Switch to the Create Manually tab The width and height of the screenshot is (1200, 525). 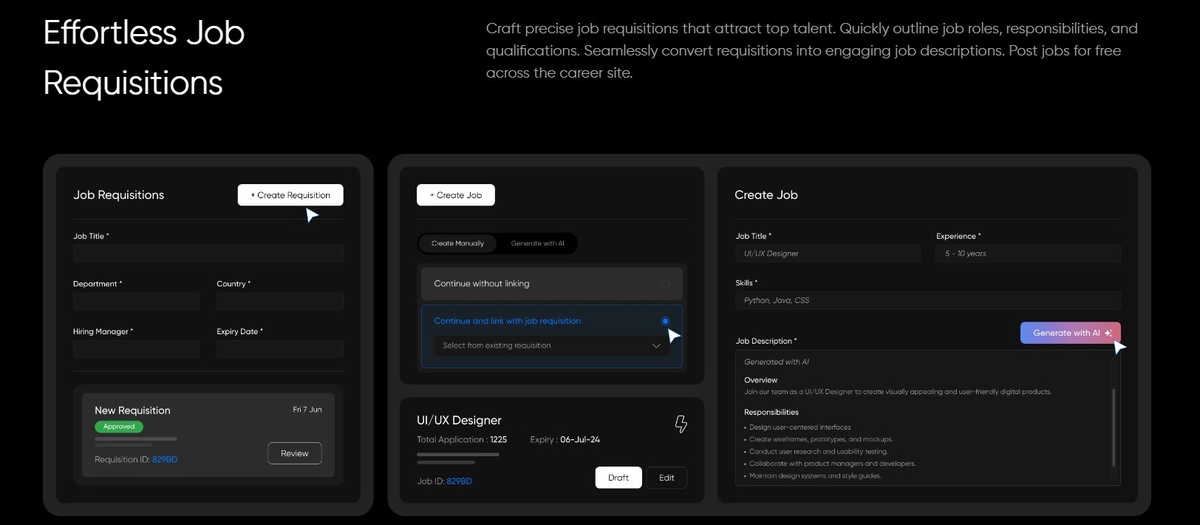[x=457, y=243]
